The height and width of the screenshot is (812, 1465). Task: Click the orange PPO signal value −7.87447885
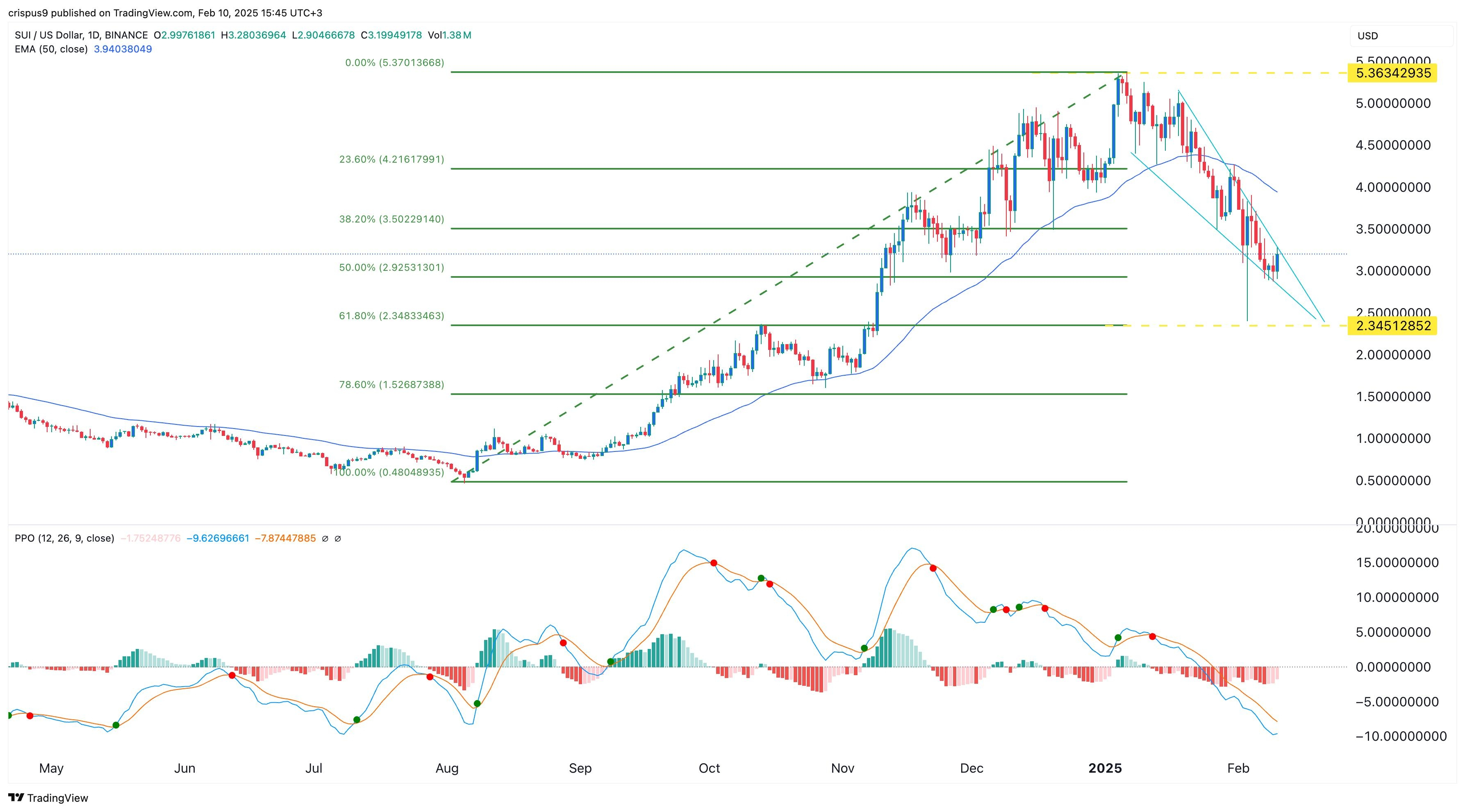pos(285,538)
